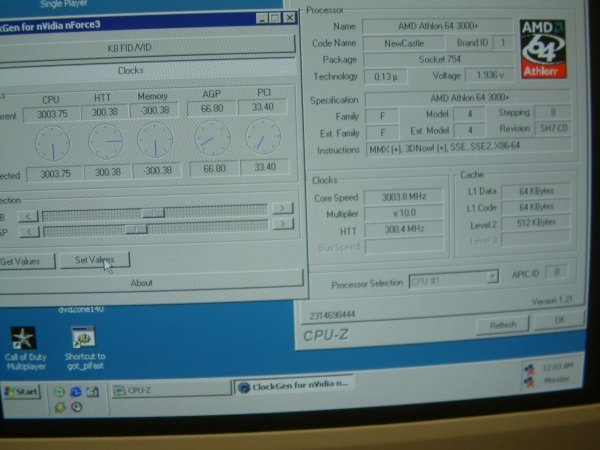Click the APIC ID field in CPU-Z
Image resolution: width=600 pixels, height=450 pixels.
[x=557, y=272]
